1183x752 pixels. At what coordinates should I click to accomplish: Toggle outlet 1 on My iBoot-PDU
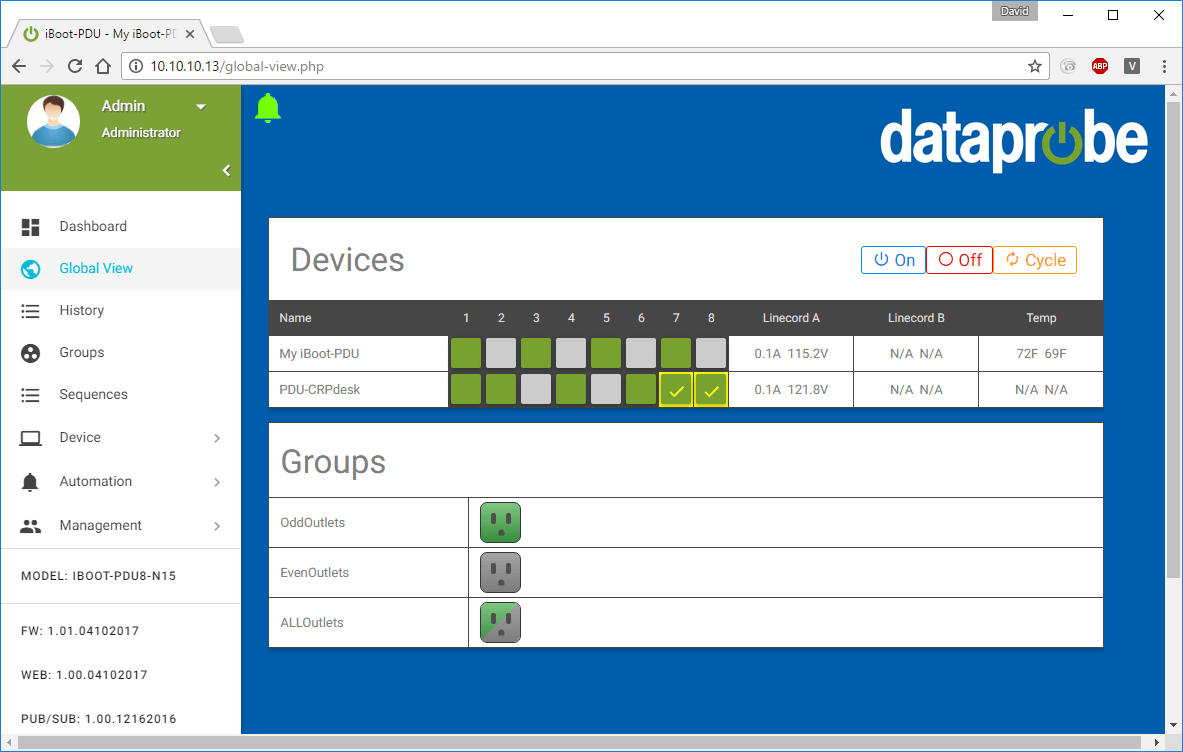click(x=466, y=352)
